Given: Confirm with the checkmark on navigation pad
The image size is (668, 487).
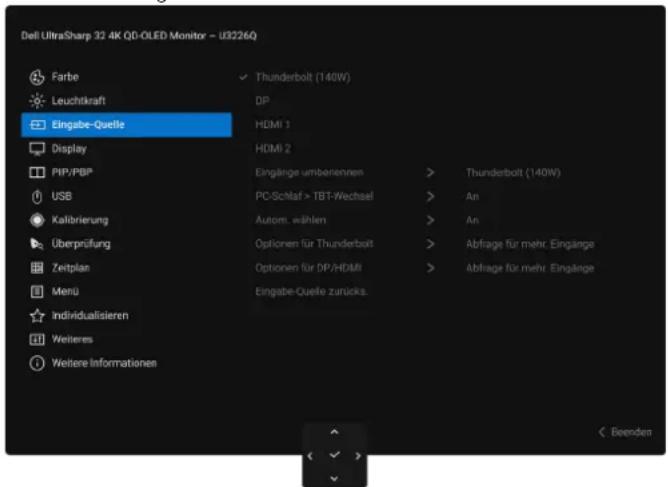Looking at the screenshot, I should click(x=334, y=455).
